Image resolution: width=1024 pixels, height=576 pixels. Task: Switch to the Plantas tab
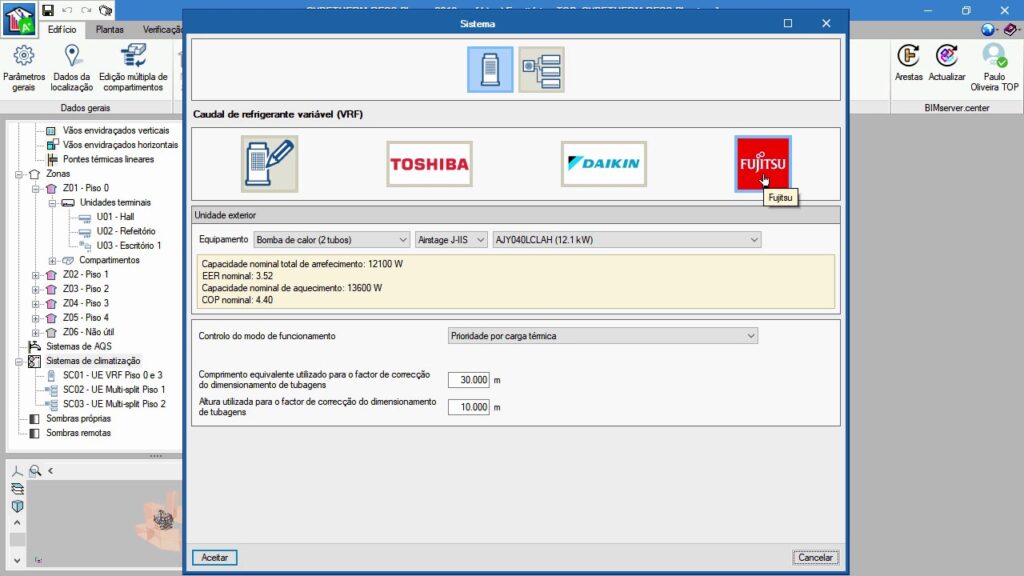110,30
